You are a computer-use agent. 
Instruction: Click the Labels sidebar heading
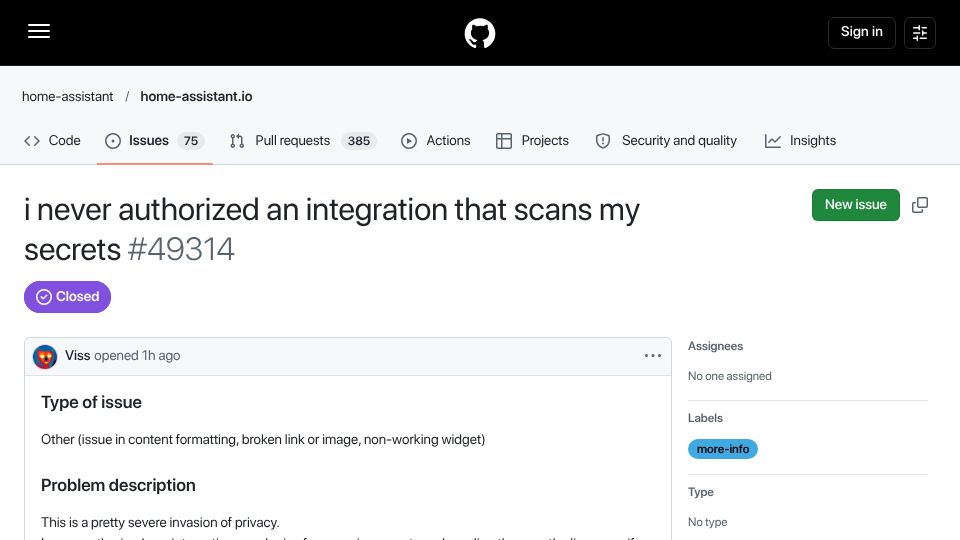705,418
